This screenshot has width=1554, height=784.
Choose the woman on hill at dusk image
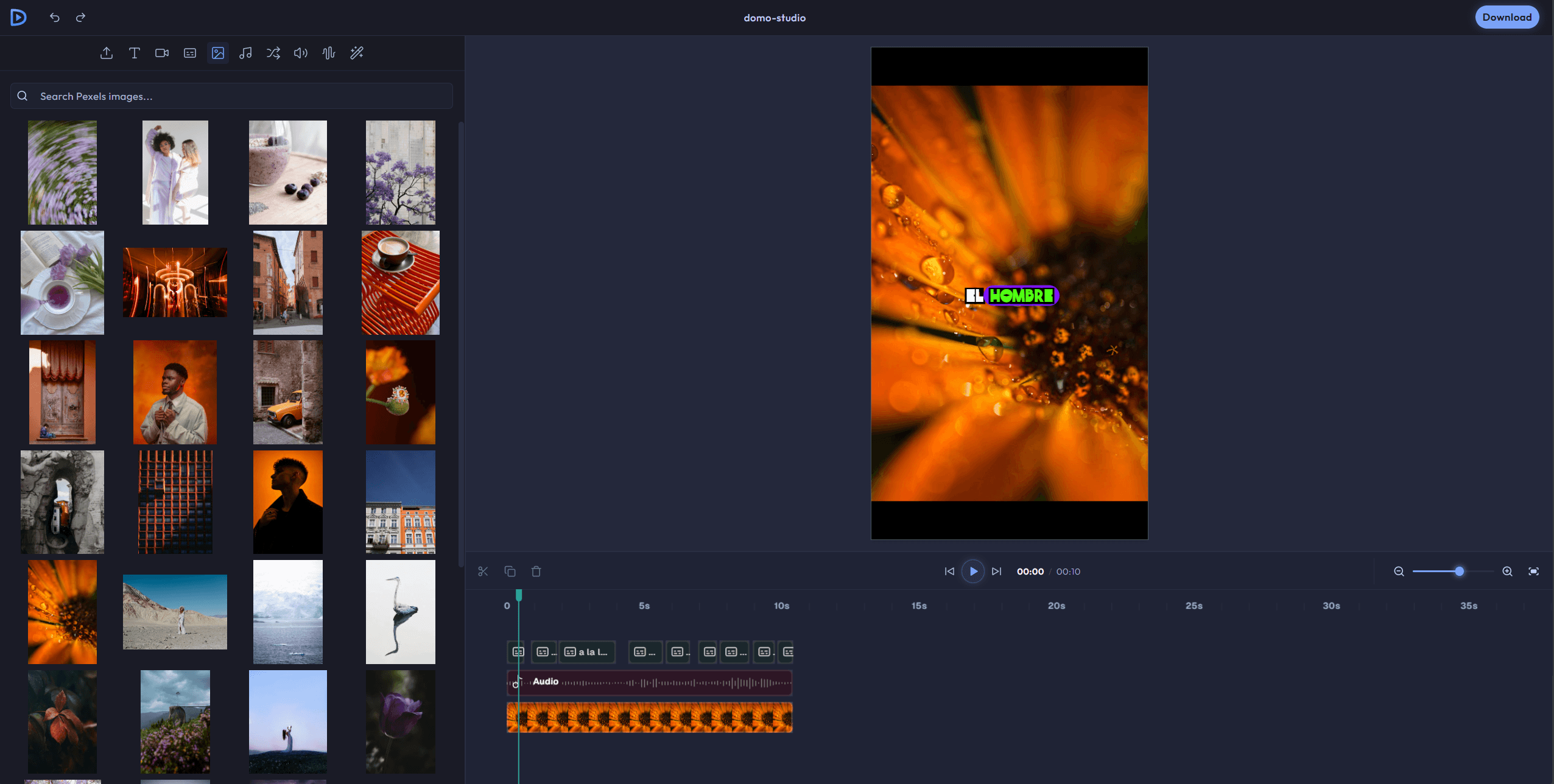(288, 722)
